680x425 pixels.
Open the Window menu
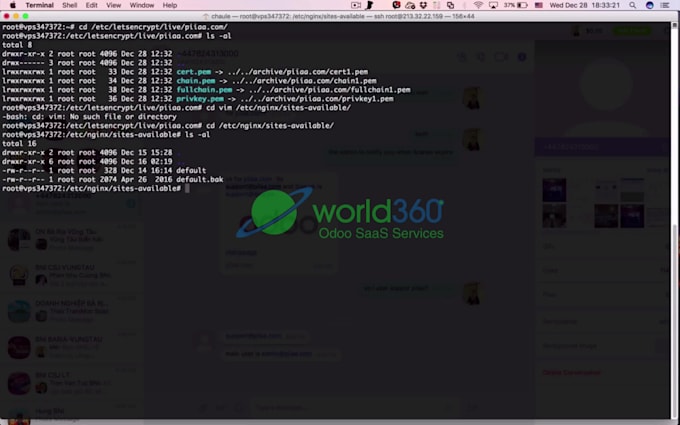[142, 5]
